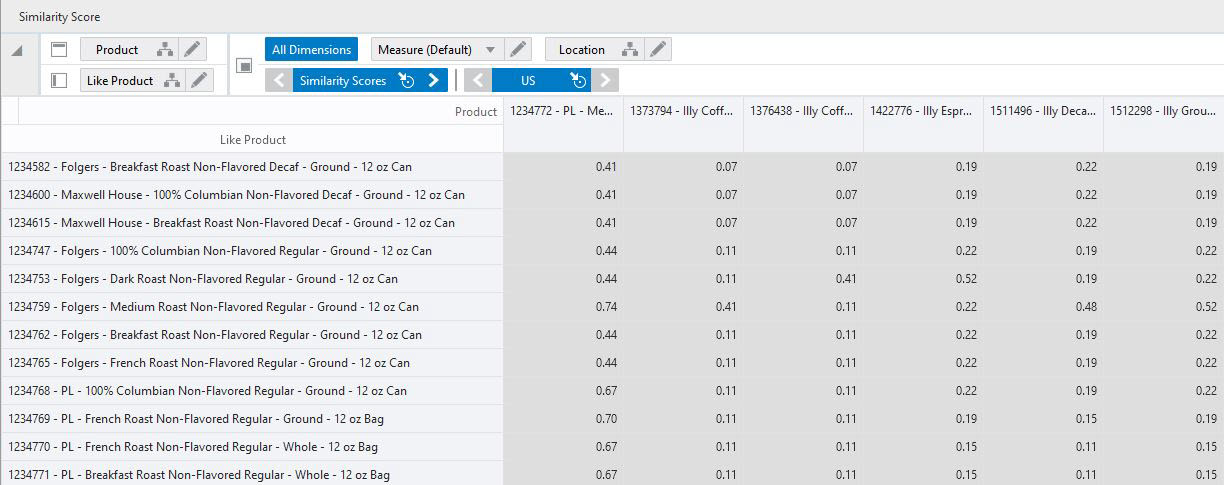Viewport: 1224px width, 485px height.
Task: Select row 1234615 Maxwell House Breakfast Roast Decaf
Action: [252, 223]
